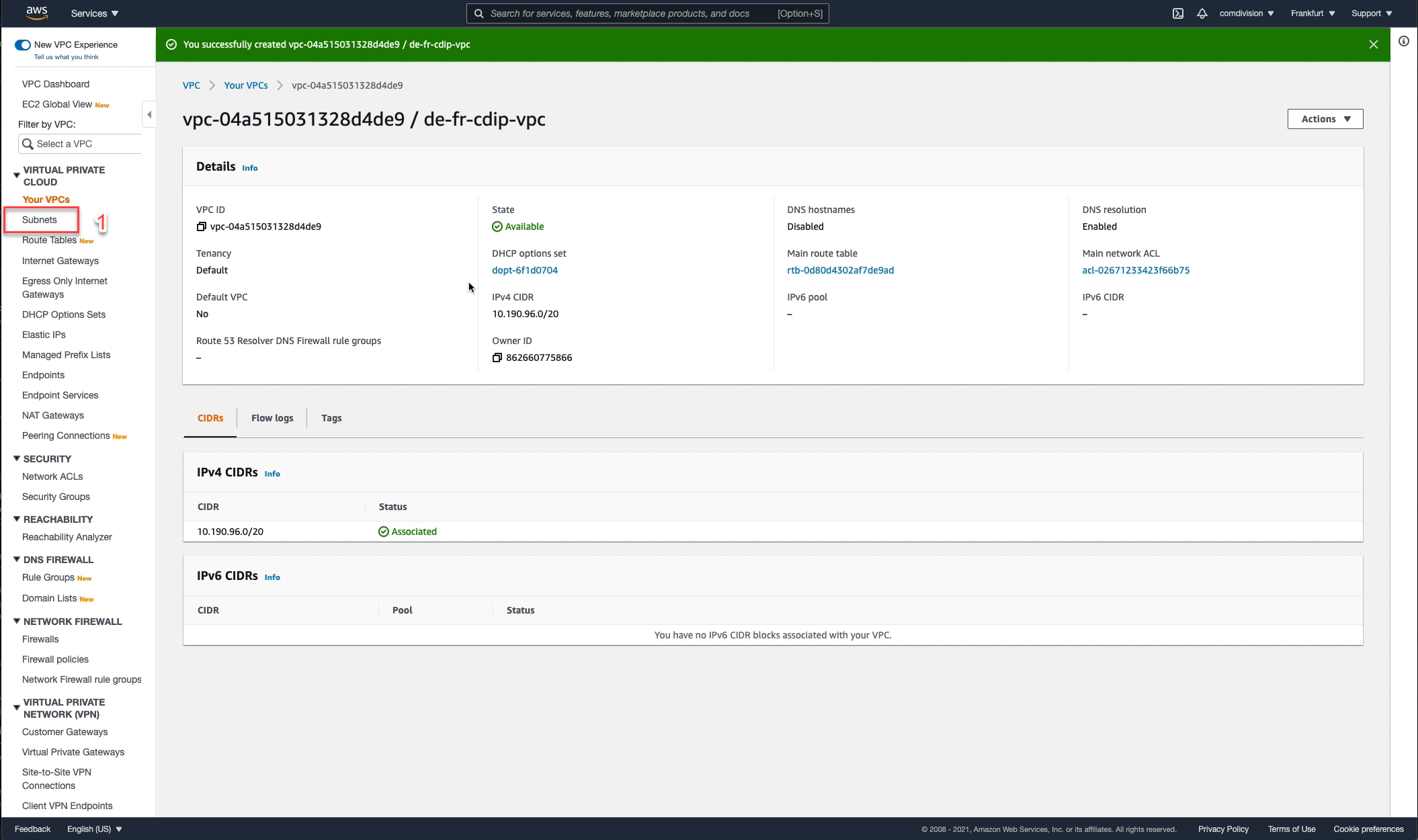Click the Details Info link
This screenshot has height=840, width=1418.
250,168
